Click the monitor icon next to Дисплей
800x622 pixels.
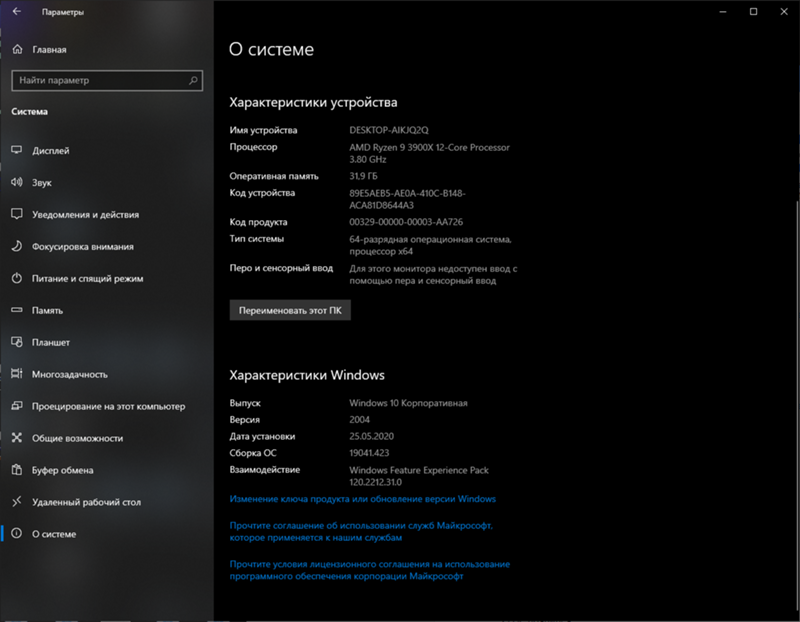17,150
